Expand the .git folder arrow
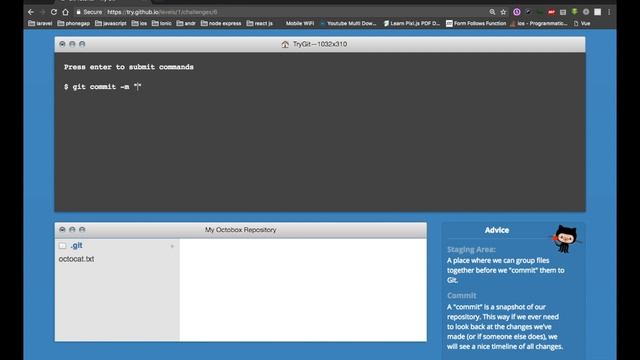 coord(172,246)
